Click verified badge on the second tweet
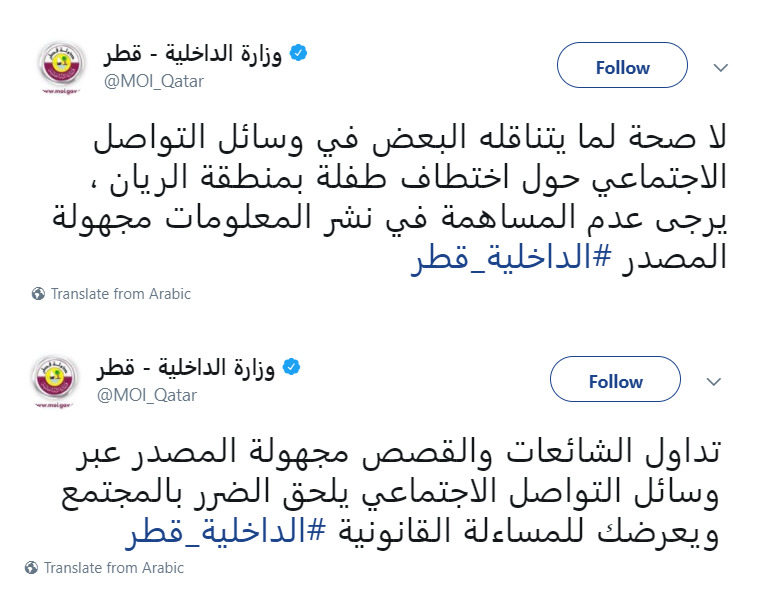 [291, 368]
